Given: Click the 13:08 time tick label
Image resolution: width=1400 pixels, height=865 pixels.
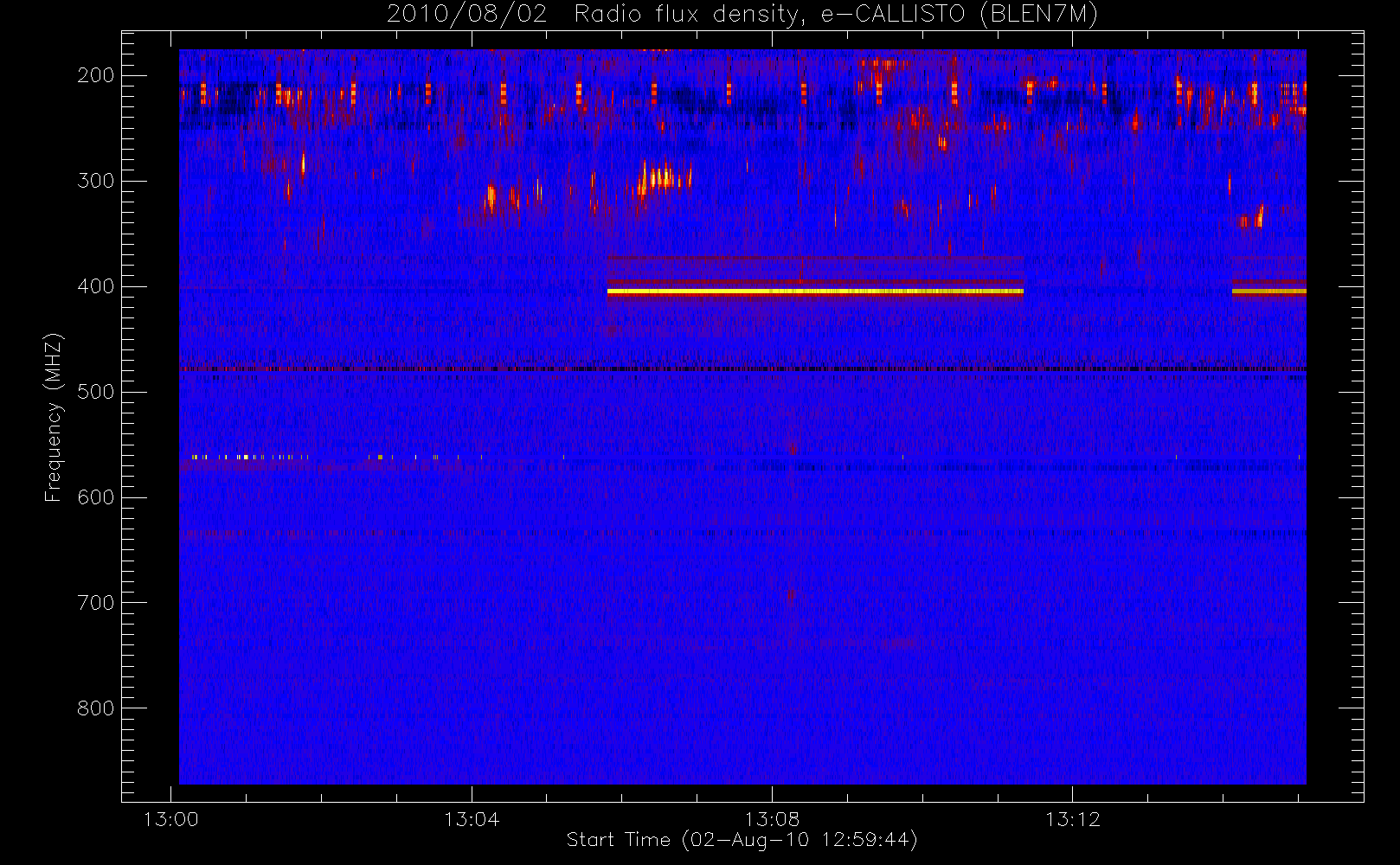Looking at the screenshot, I should click(x=772, y=819).
